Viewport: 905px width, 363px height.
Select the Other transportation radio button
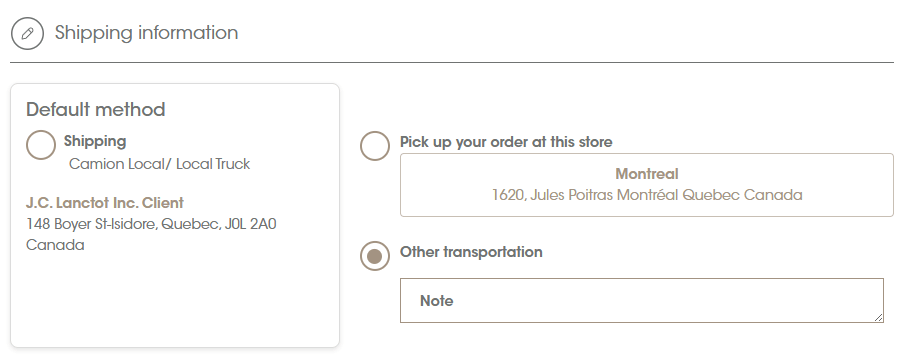(375, 256)
